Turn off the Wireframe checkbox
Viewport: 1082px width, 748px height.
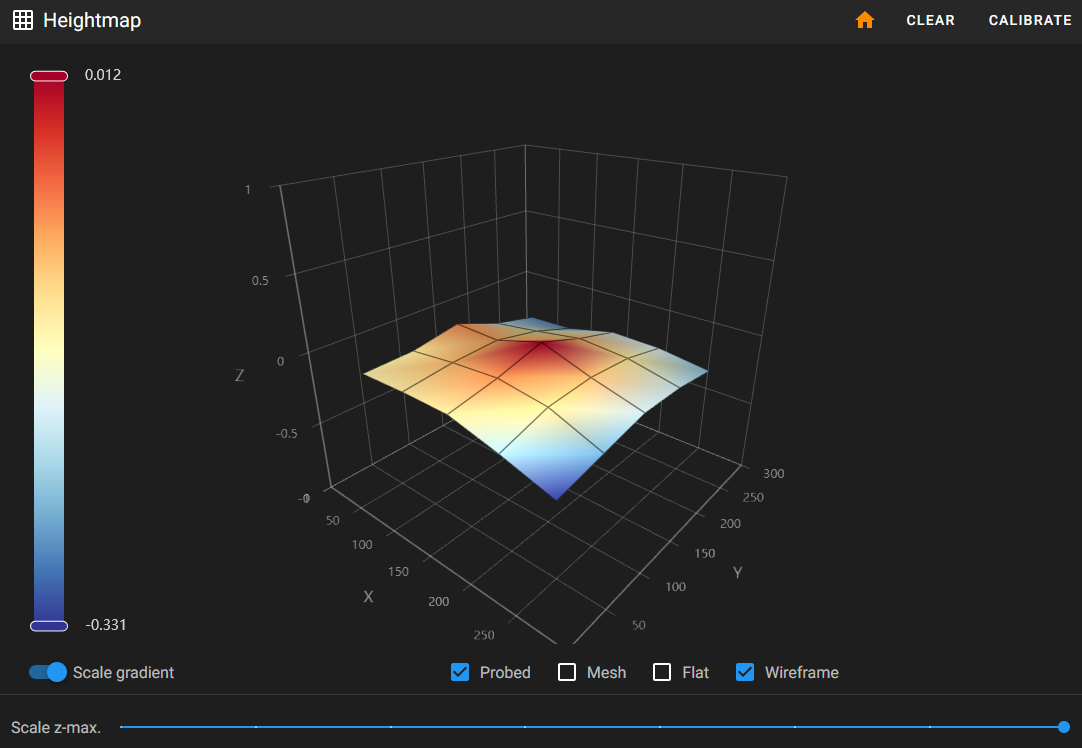(745, 672)
